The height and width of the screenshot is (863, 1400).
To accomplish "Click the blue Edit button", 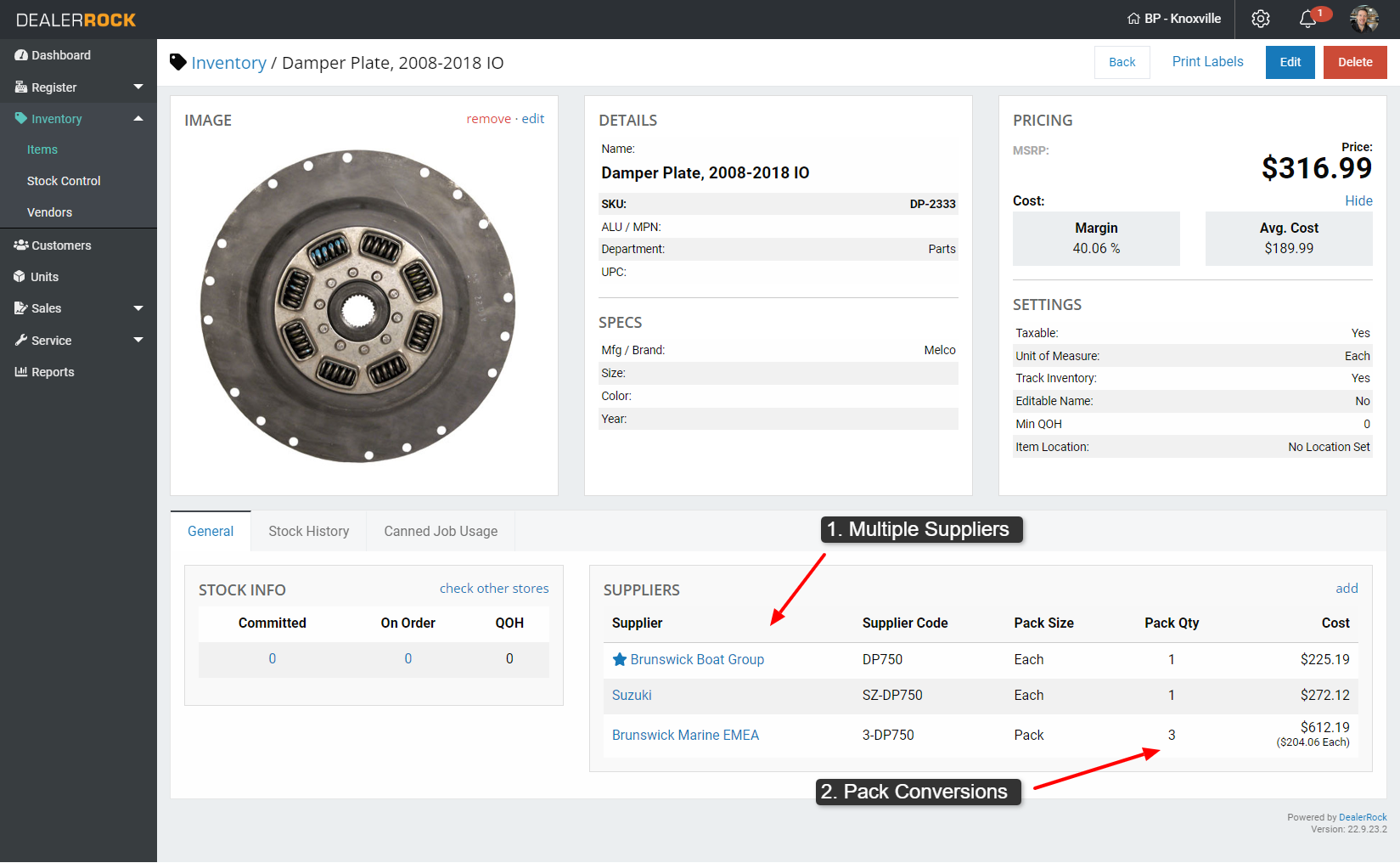I will 1290,62.
